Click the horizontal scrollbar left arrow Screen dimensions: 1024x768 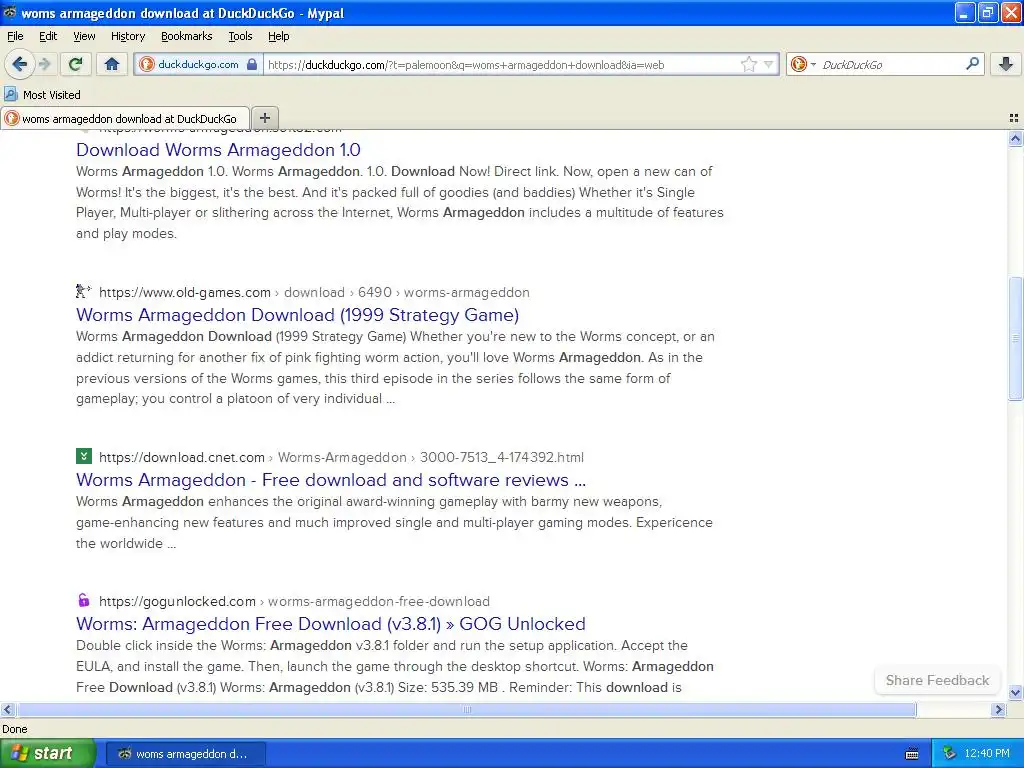point(7,709)
